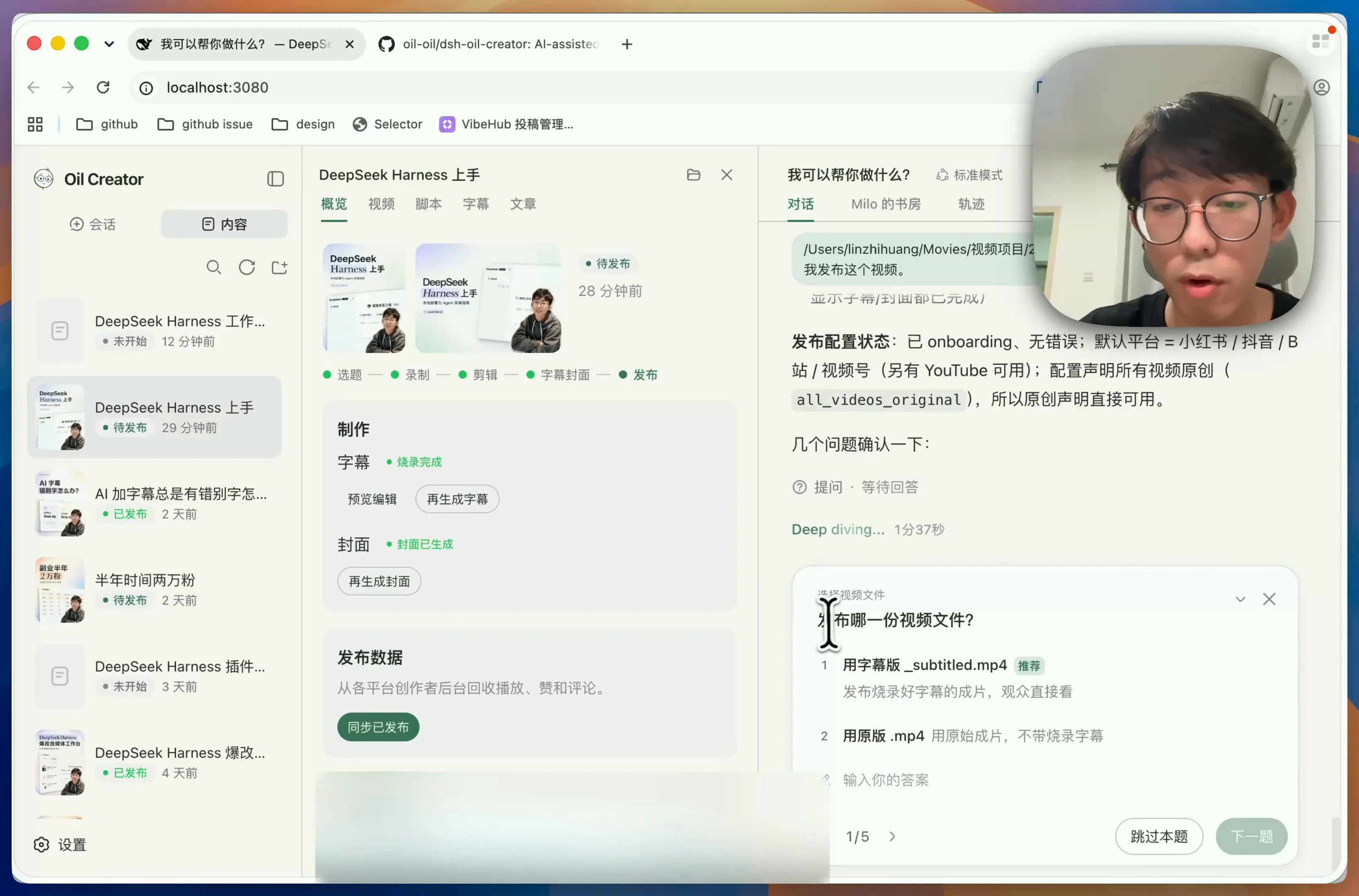The width and height of the screenshot is (1359, 896).
Task: Create new content folder with plus icon
Action: (280, 268)
